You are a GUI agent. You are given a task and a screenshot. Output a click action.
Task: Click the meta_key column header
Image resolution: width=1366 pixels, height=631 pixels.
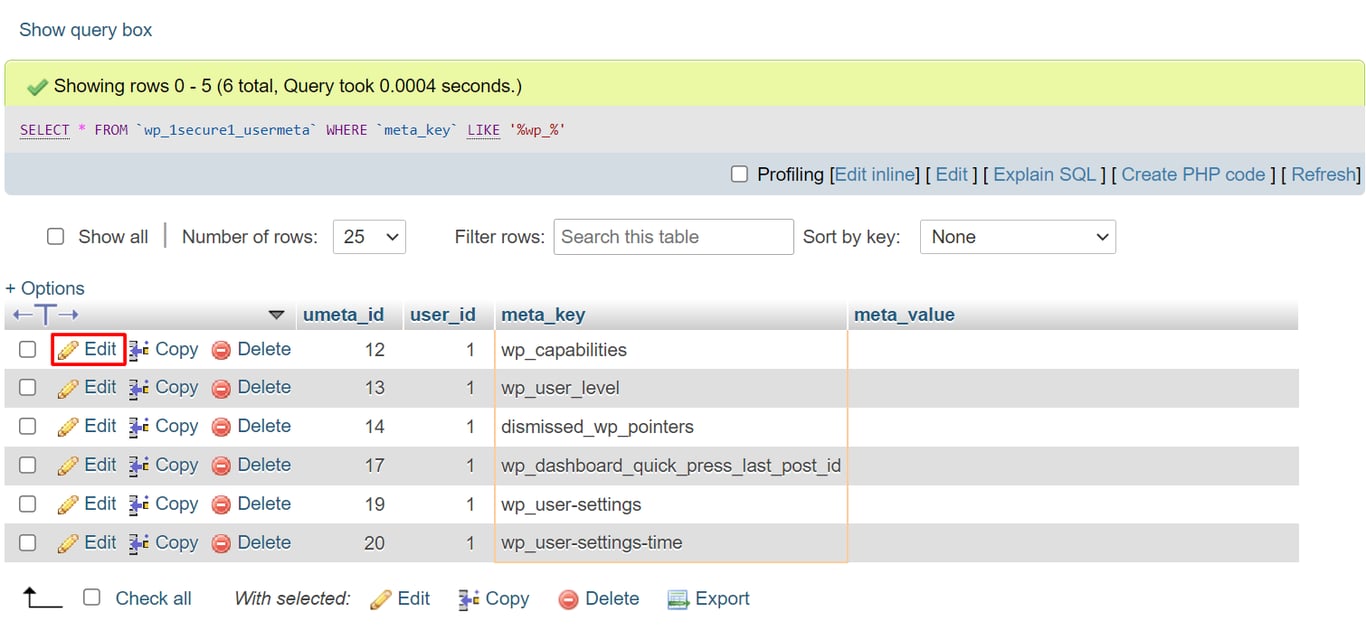(541, 314)
